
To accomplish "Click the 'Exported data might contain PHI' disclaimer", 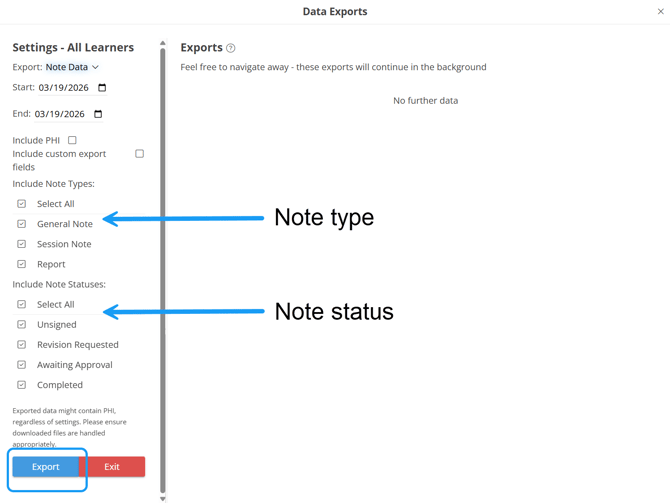I will [69, 427].
